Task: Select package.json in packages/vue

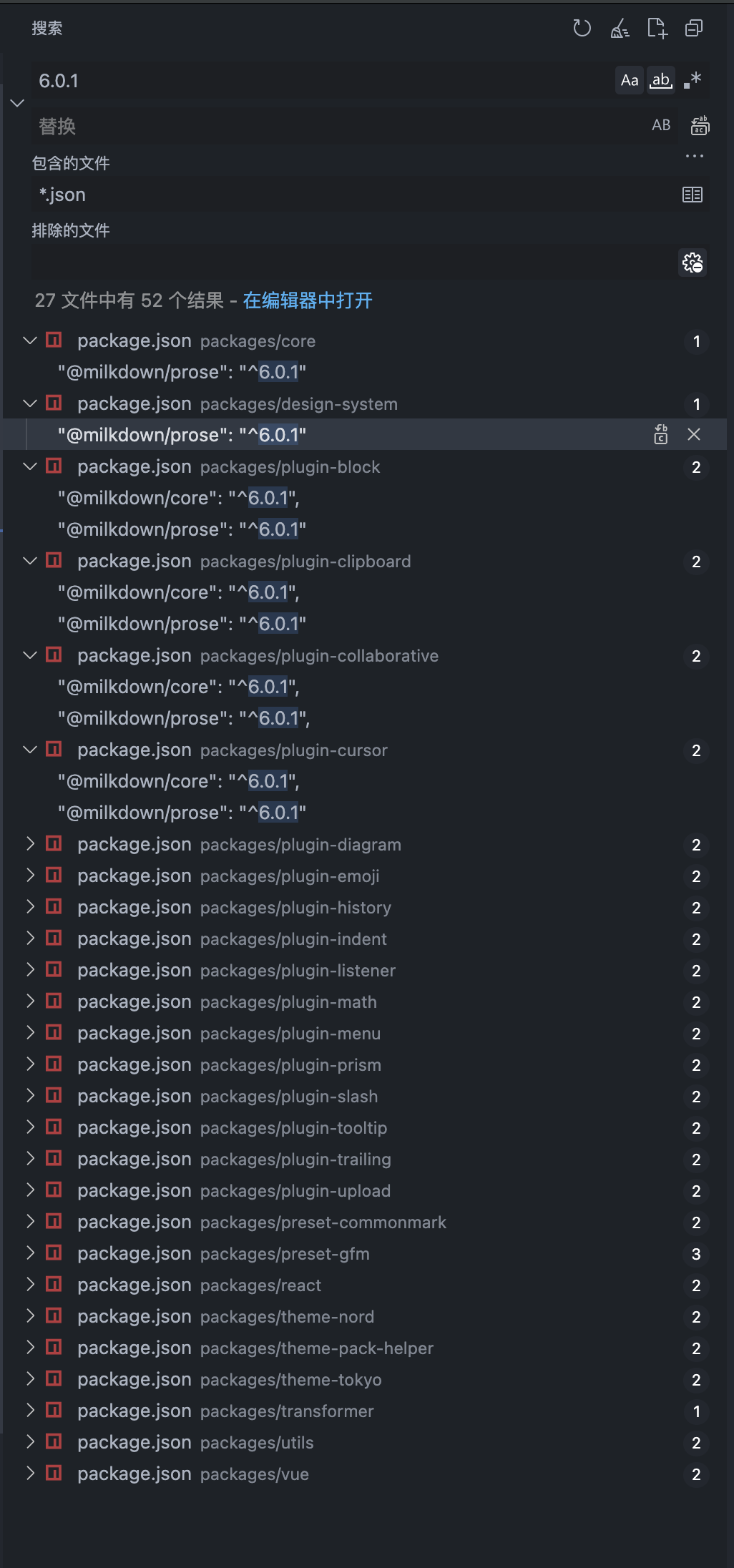Action: click(365, 1474)
